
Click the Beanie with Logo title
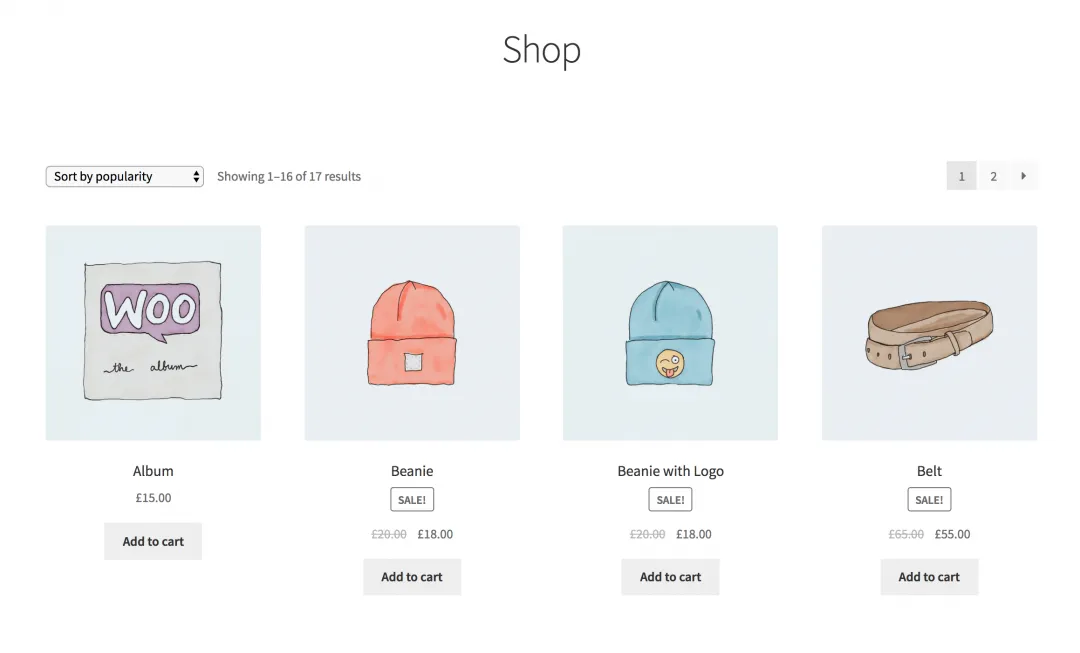670,471
